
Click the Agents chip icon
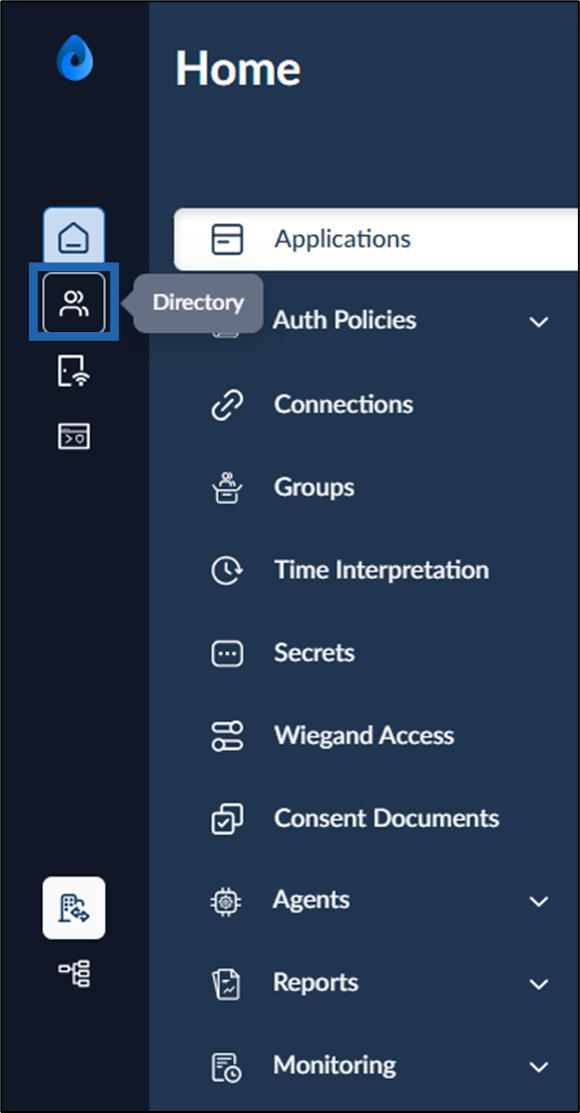[x=227, y=901]
